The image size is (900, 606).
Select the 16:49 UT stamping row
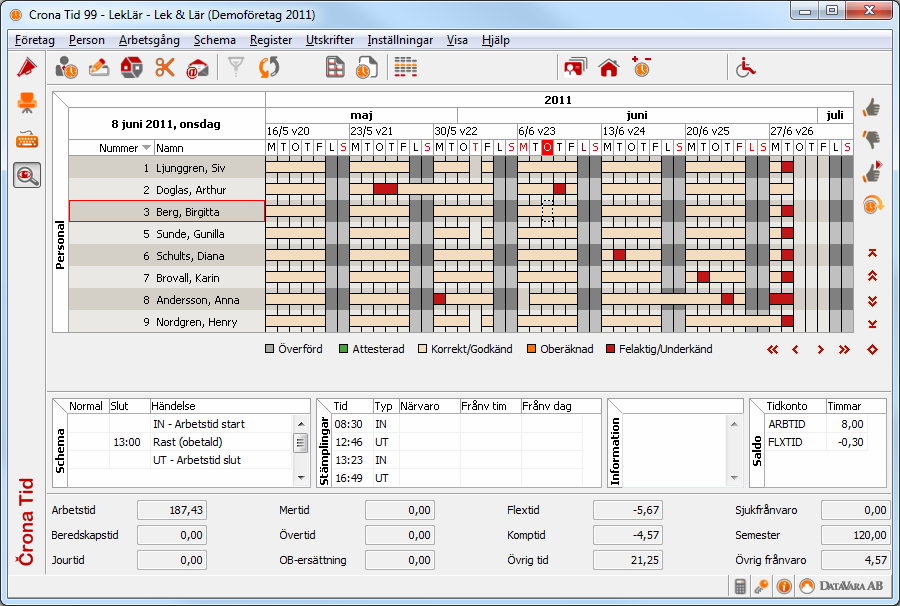458,478
